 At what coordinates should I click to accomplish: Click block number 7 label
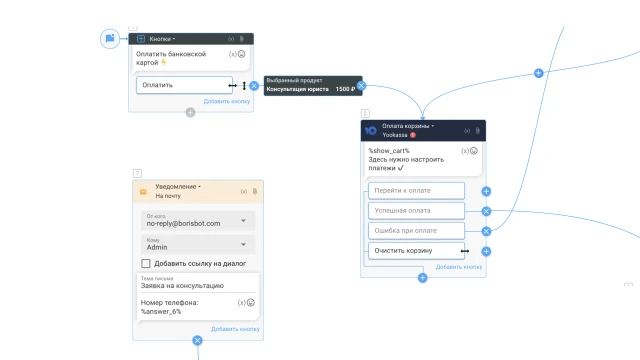click(137, 173)
